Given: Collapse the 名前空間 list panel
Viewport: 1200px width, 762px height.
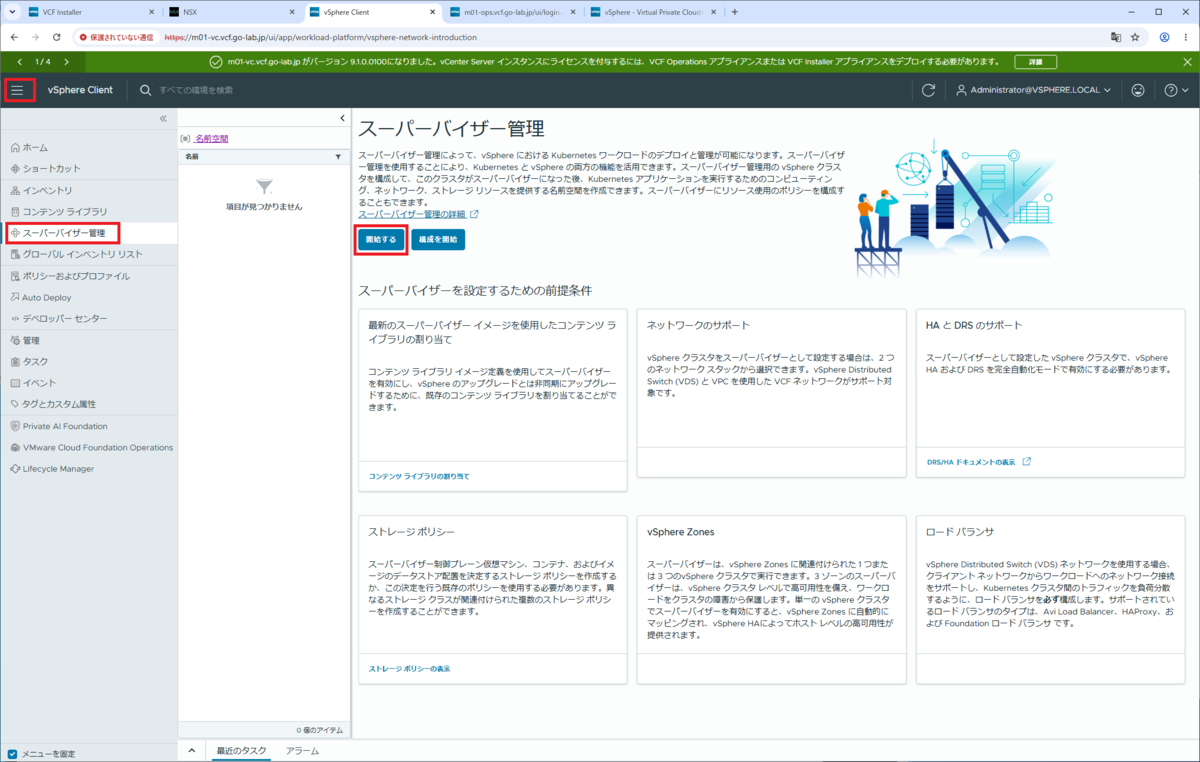Looking at the screenshot, I should 341,119.
